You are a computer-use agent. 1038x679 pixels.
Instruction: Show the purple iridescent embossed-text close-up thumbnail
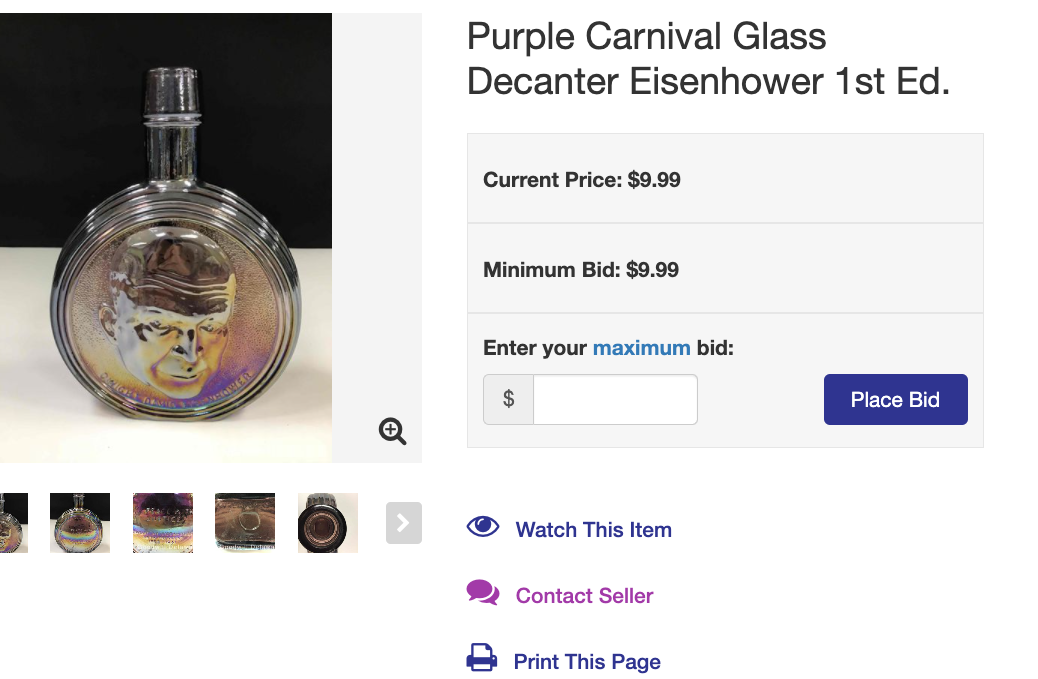(x=163, y=523)
